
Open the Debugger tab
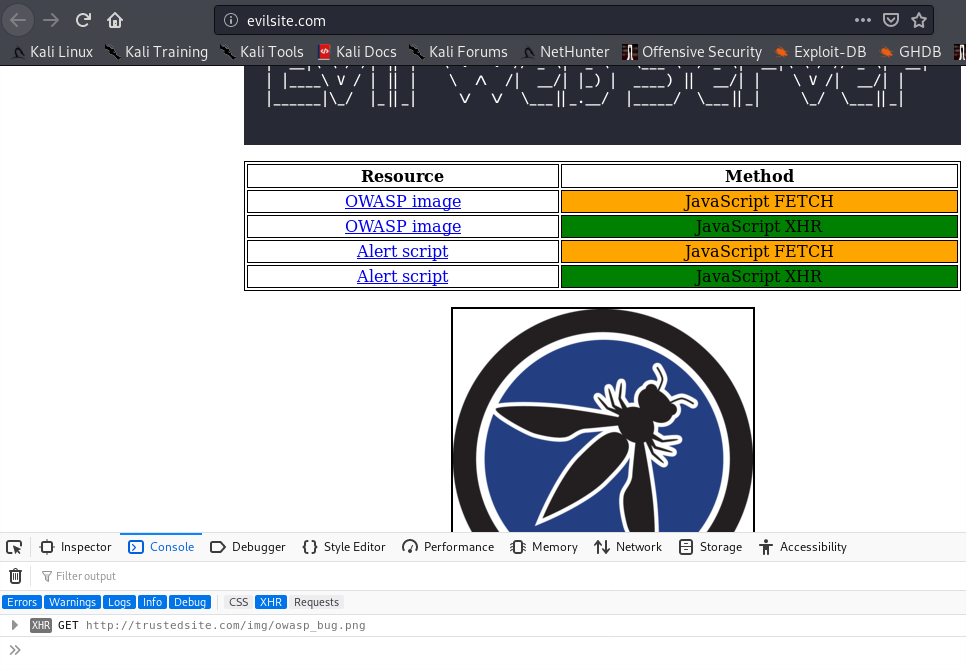tap(248, 547)
